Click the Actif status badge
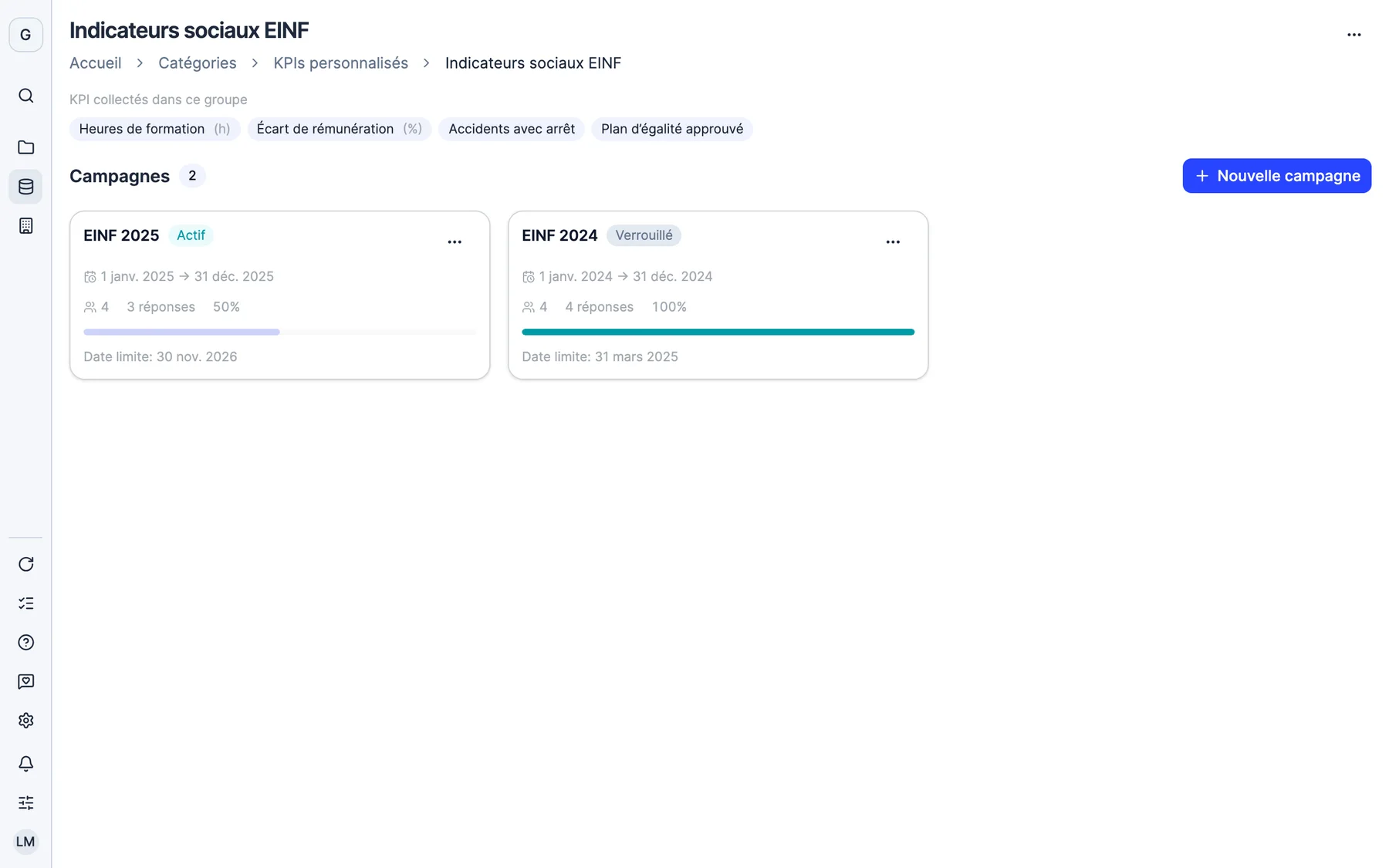Image resolution: width=1389 pixels, height=868 pixels. coord(191,235)
